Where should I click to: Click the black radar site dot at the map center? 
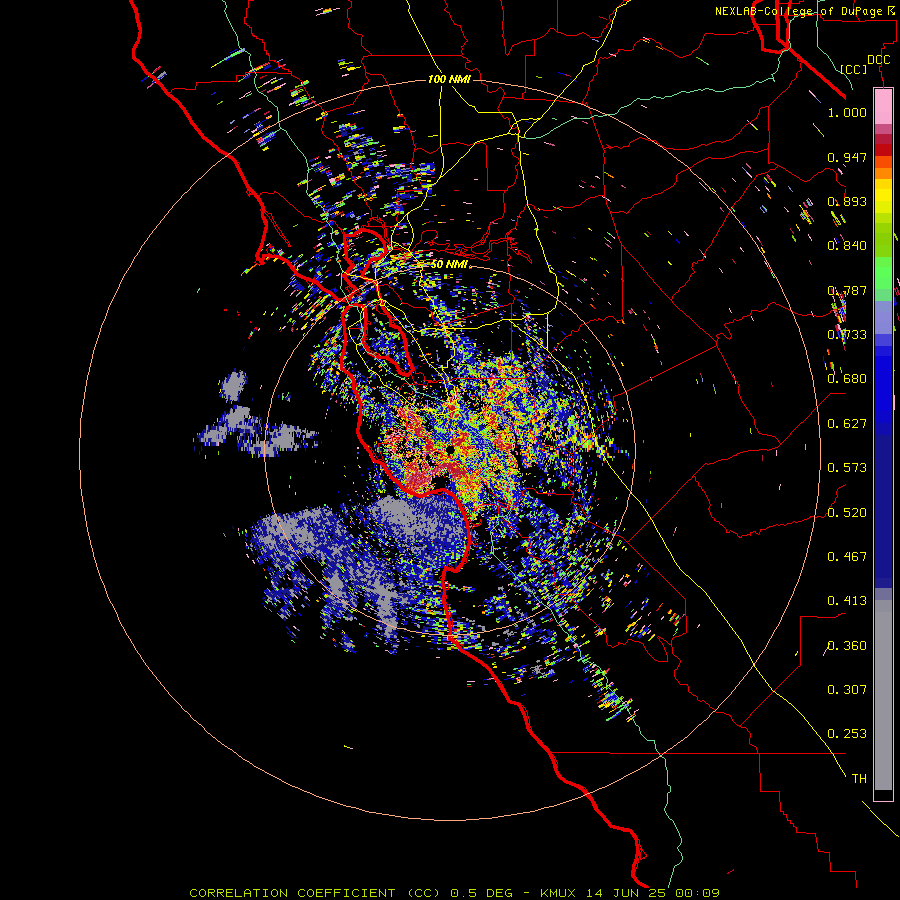(x=451, y=451)
